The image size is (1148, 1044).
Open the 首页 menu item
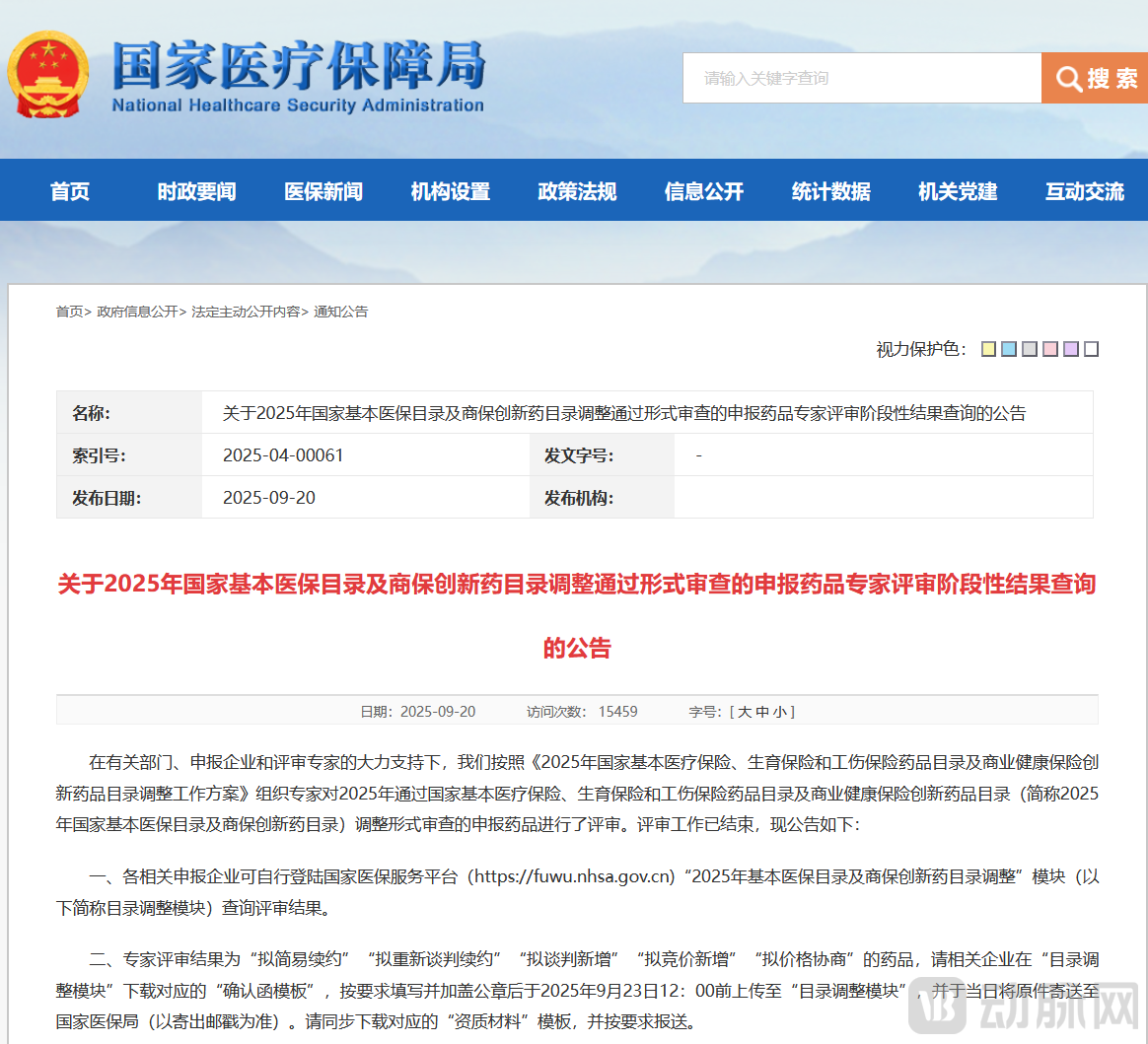[x=68, y=192]
